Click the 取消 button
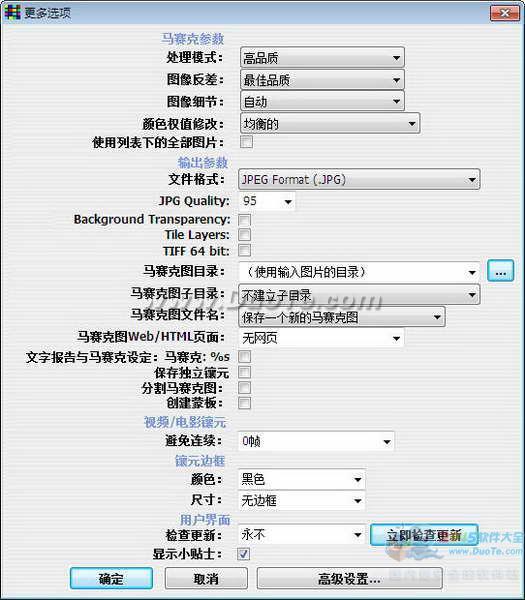The image size is (525, 600). (x=206, y=579)
